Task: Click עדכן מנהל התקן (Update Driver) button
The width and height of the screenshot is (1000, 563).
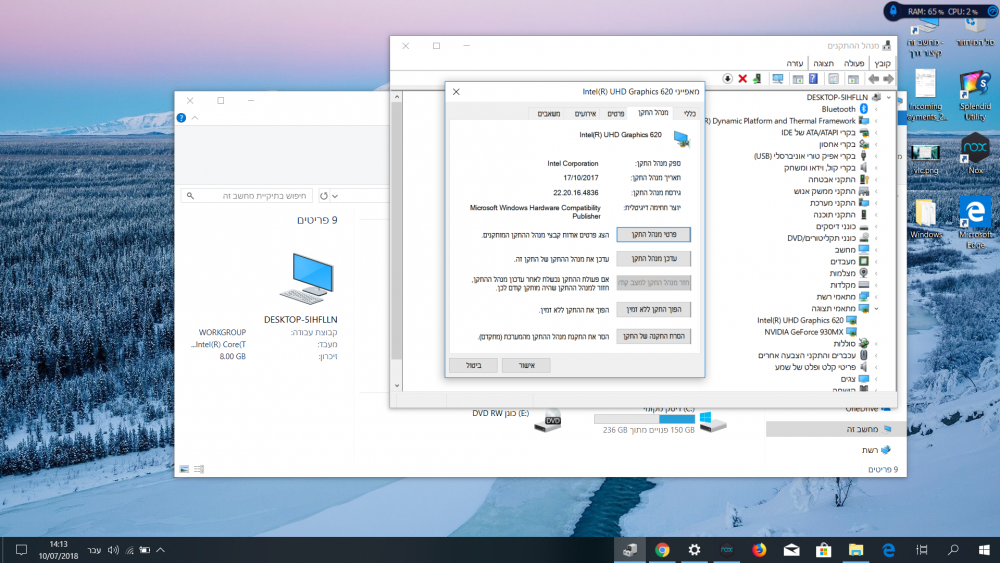Action: click(x=653, y=258)
